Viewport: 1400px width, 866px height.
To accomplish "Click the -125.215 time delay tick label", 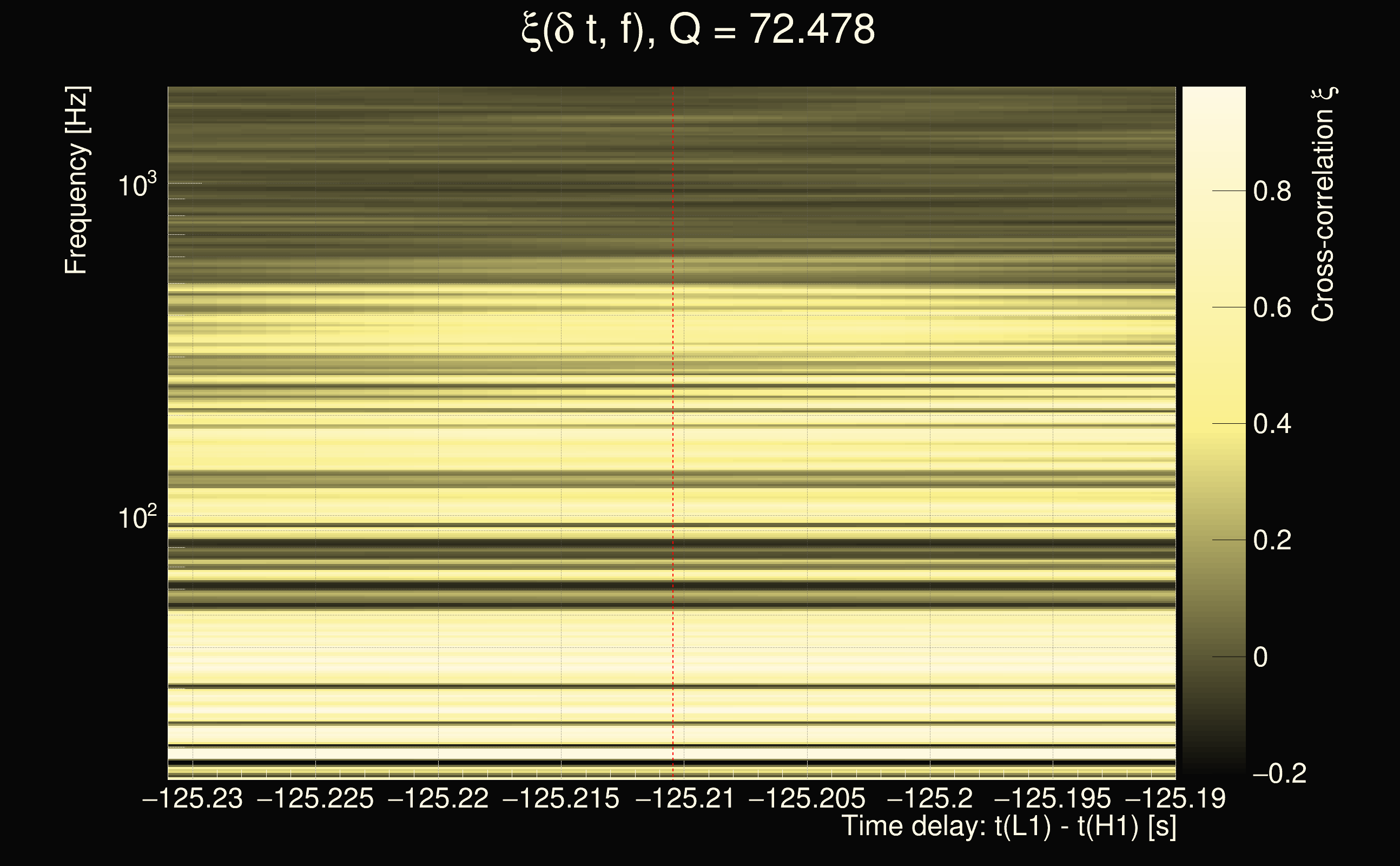I will [x=561, y=798].
